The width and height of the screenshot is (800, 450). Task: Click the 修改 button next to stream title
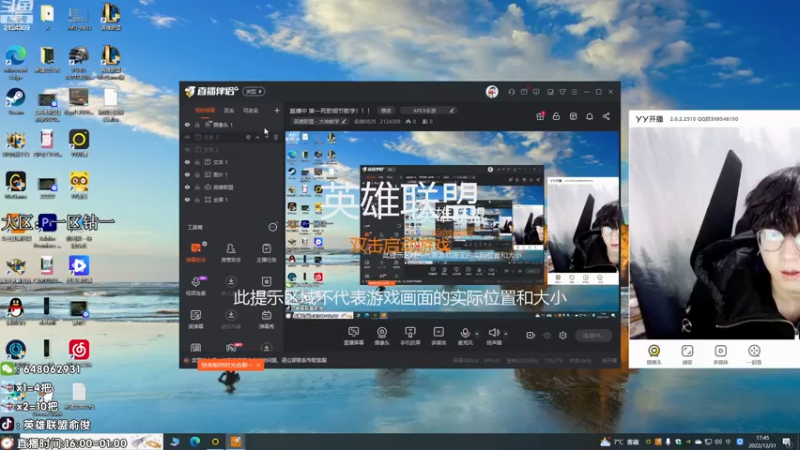(386, 111)
